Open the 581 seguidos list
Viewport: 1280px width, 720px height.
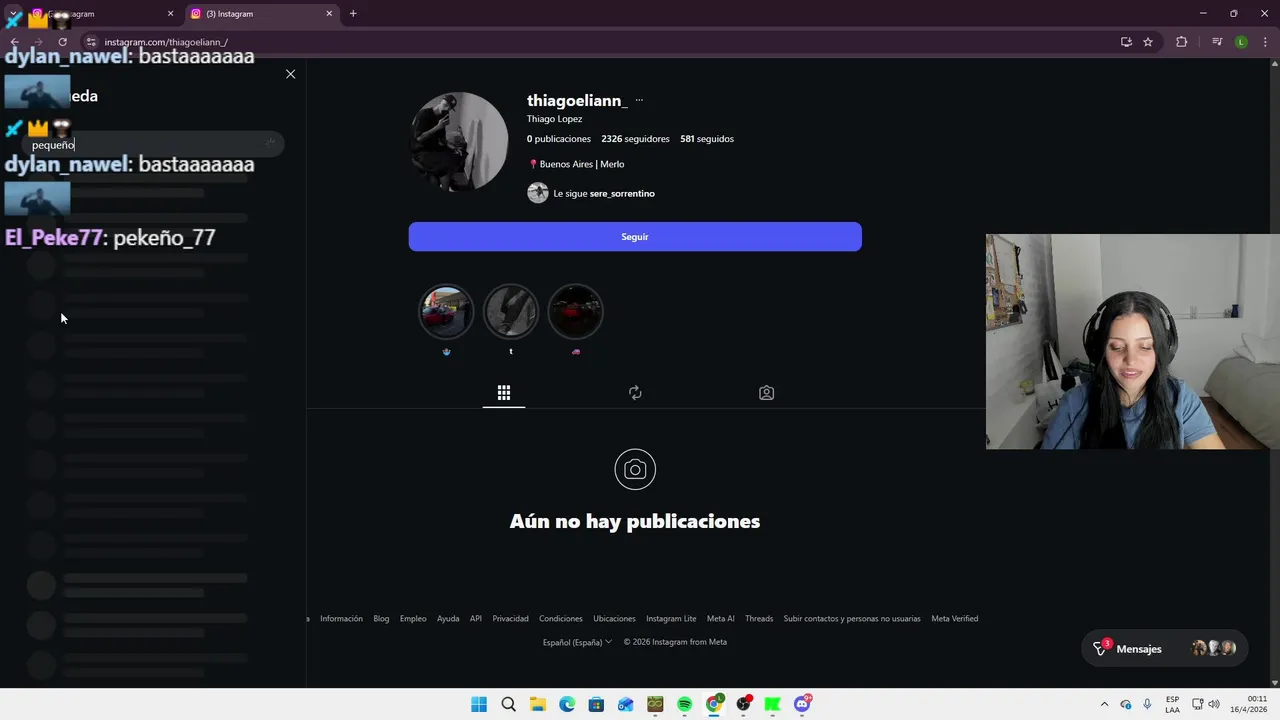point(707,139)
